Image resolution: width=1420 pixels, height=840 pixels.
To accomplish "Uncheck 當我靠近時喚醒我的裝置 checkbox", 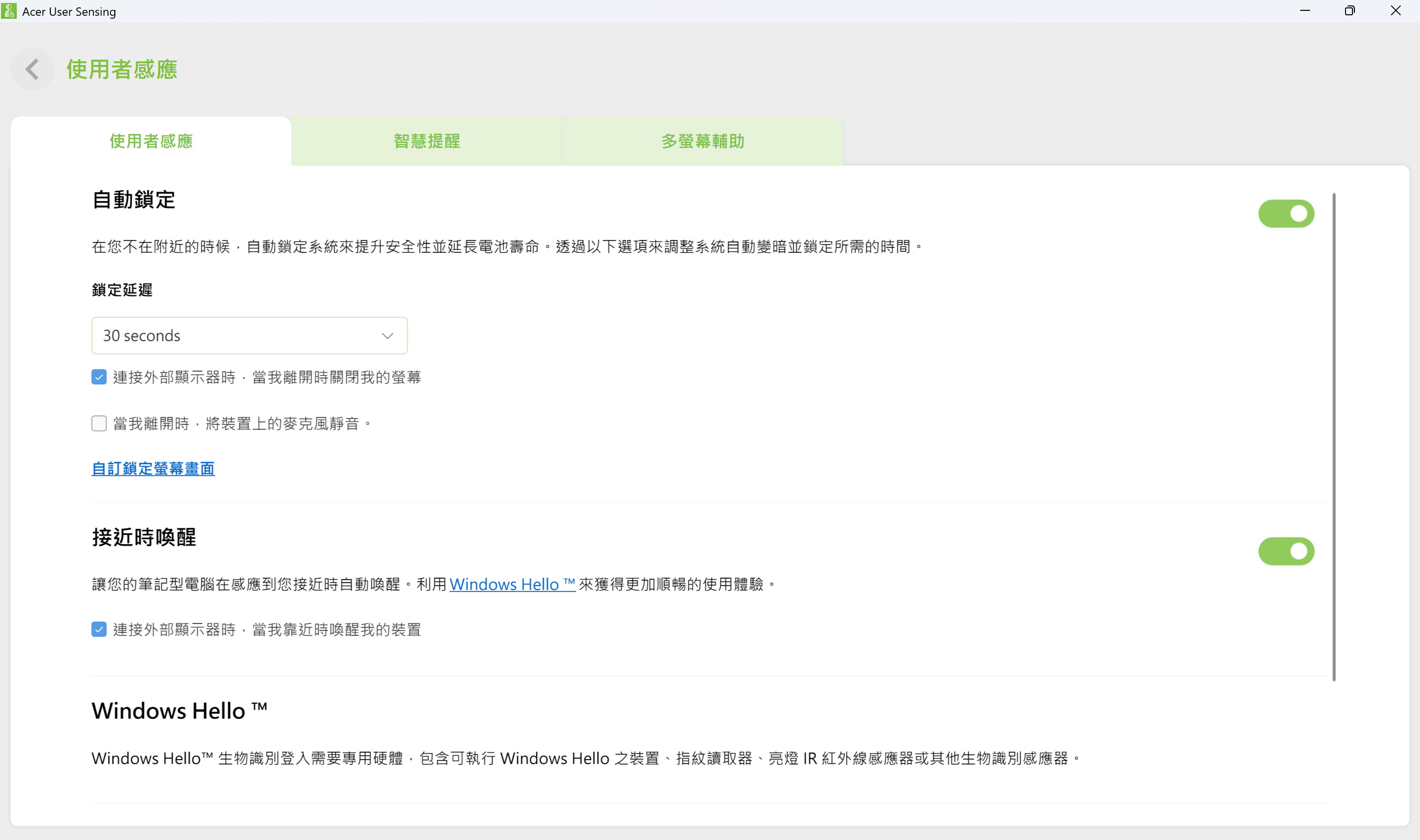I will click(x=99, y=630).
